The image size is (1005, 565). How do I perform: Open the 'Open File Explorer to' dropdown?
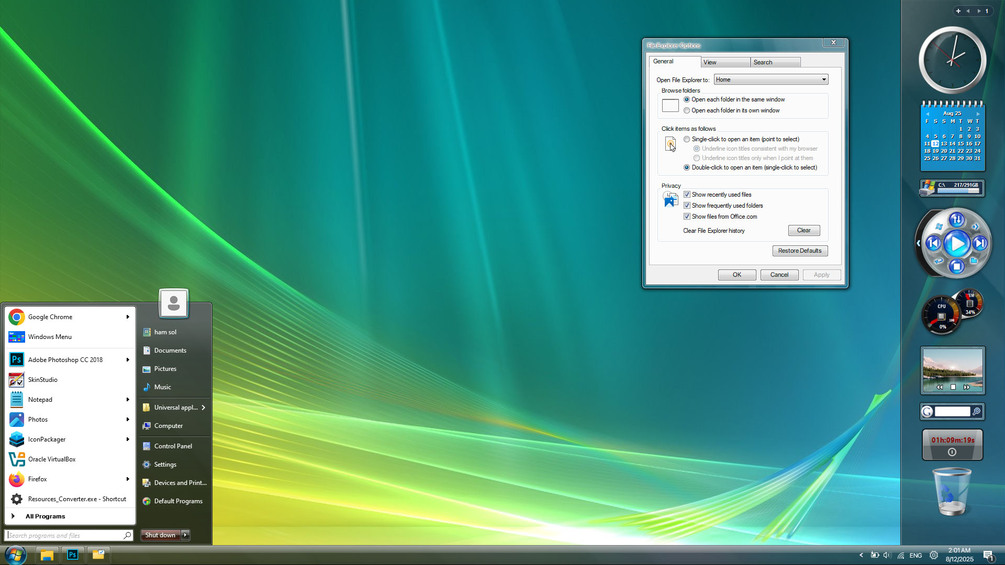[771, 79]
